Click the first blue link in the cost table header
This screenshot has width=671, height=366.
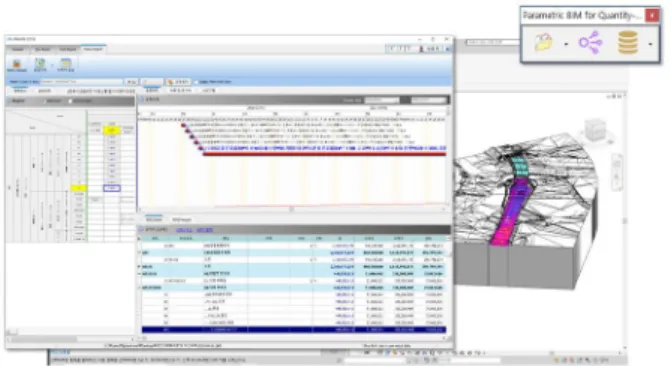[x=184, y=230]
